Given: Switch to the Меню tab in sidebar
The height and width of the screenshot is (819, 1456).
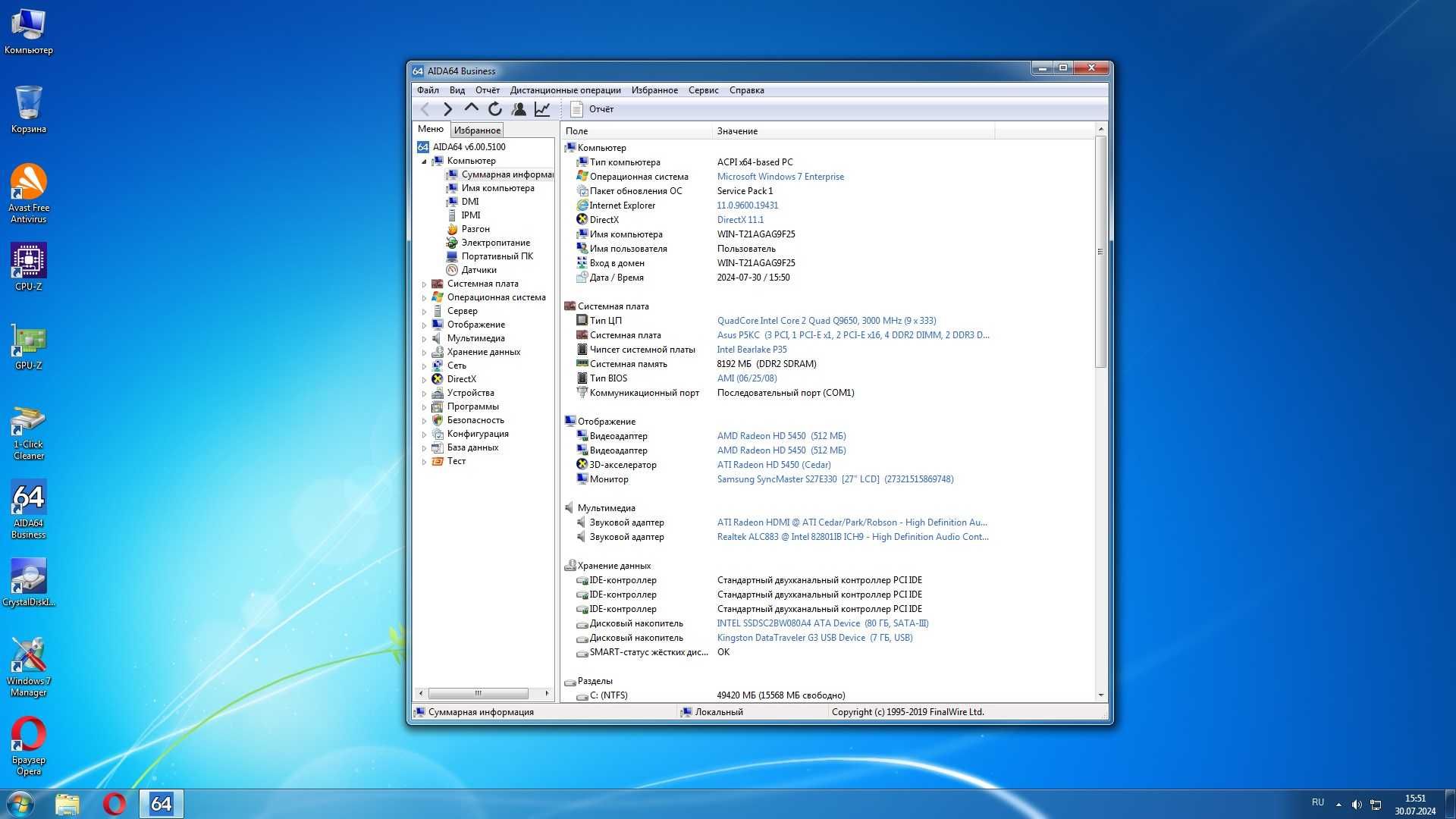Looking at the screenshot, I should tap(431, 129).
